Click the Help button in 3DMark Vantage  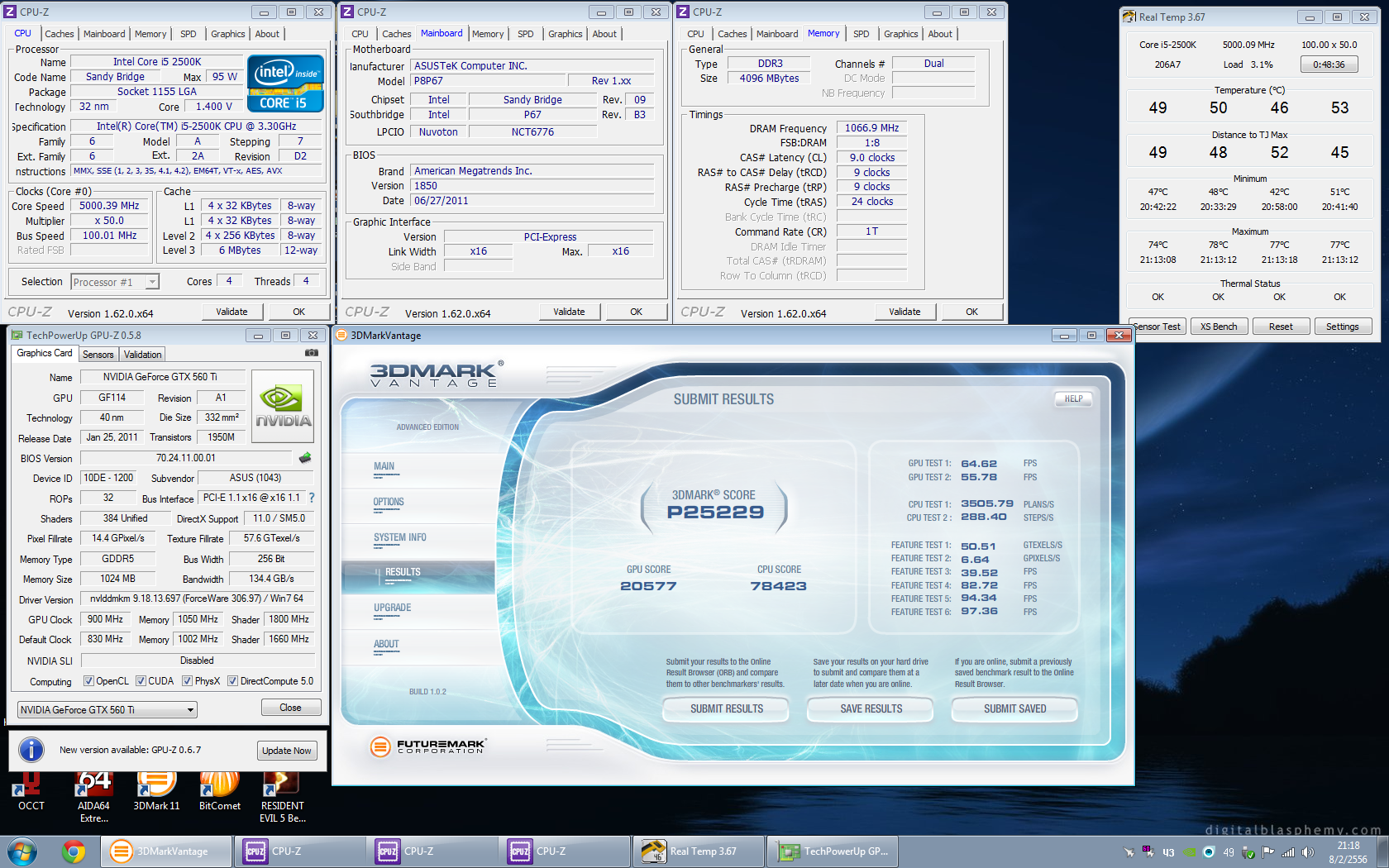tap(1073, 398)
